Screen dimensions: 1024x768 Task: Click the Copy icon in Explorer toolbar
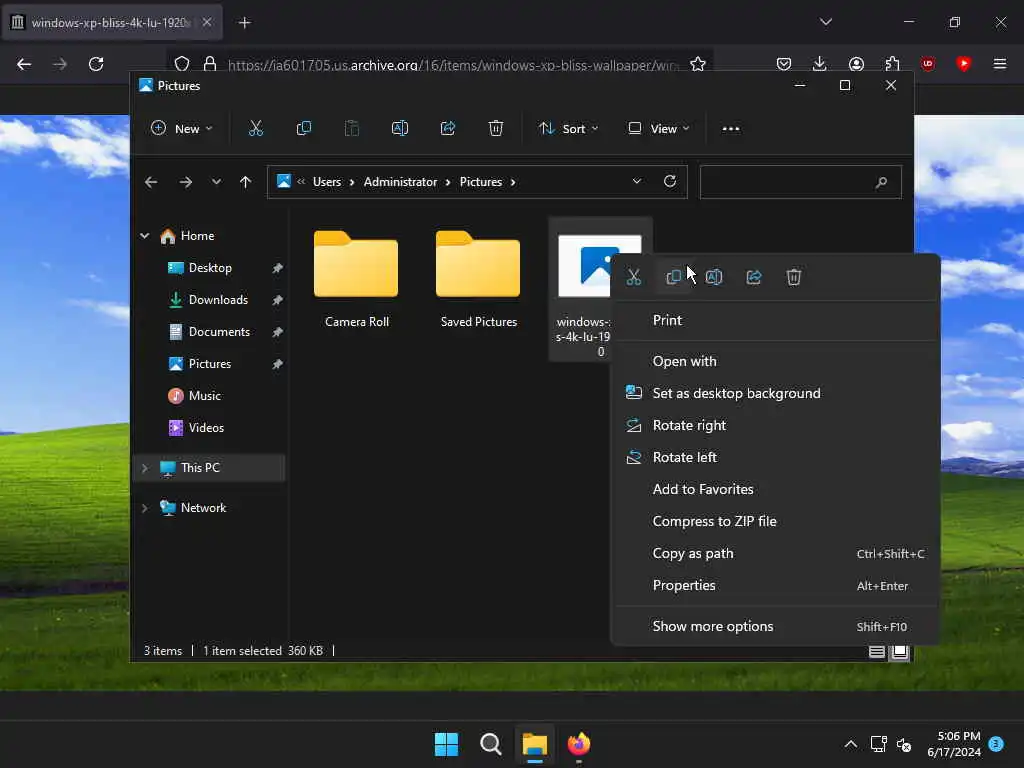coord(304,129)
